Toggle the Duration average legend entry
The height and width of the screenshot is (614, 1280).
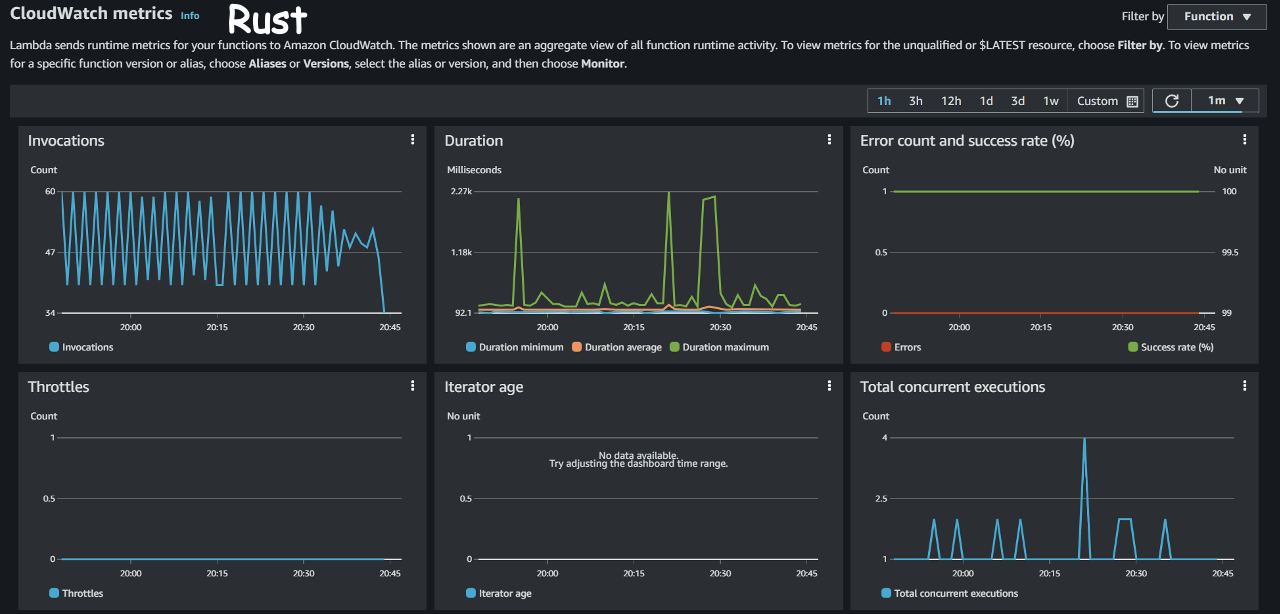click(x=616, y=347)
